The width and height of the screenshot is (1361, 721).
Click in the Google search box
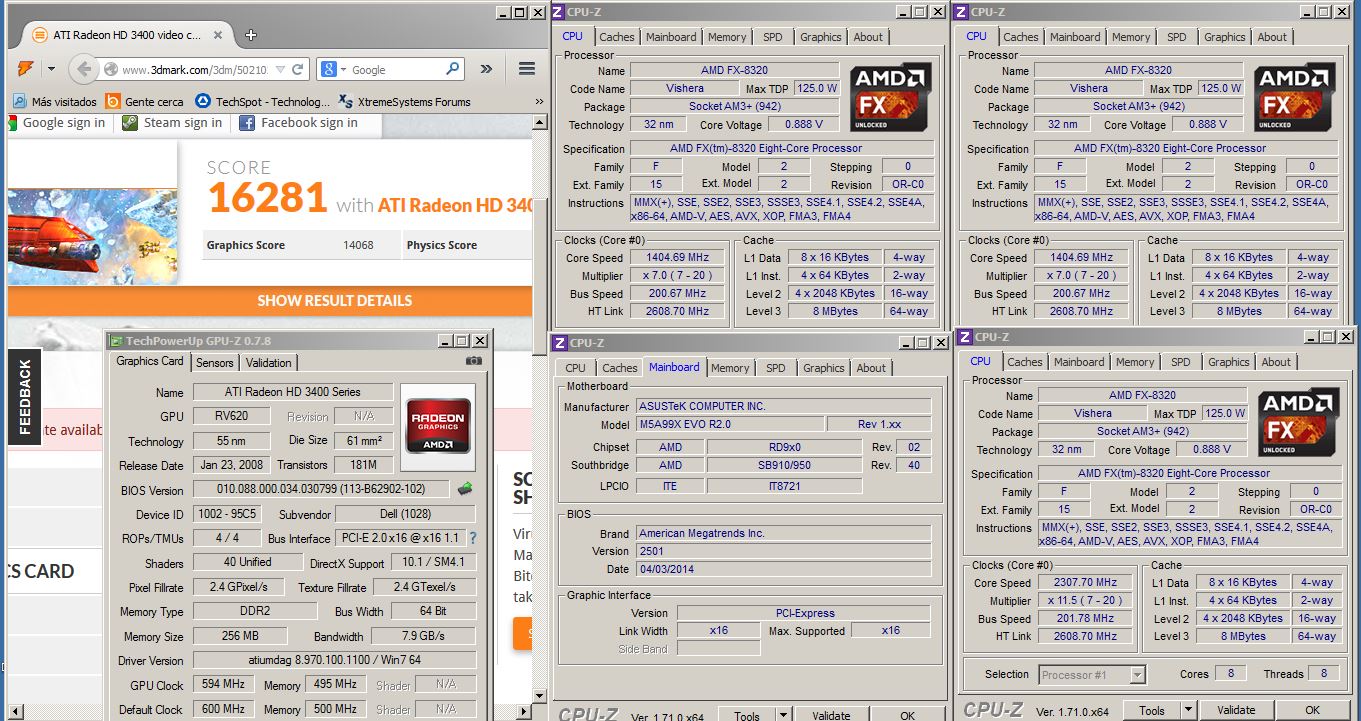tap(397, 70)
